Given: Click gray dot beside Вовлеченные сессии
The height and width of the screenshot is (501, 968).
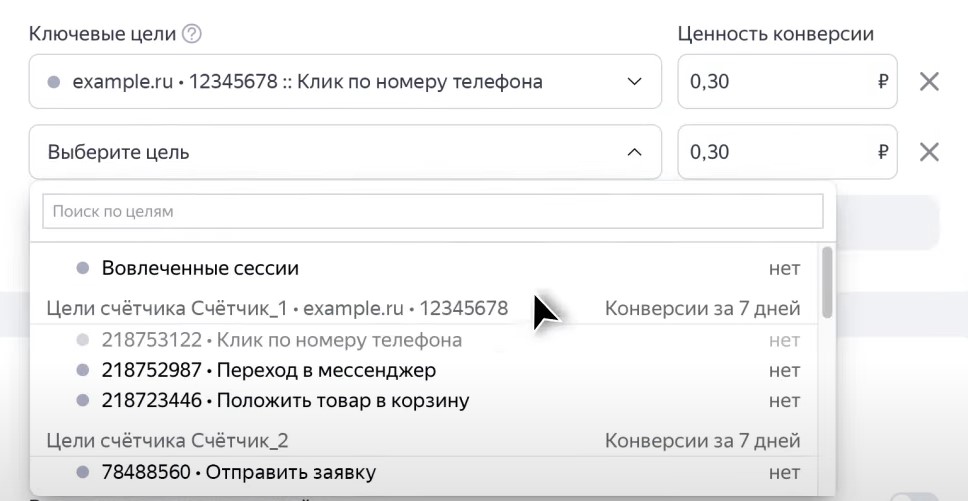Looking at the screenshot, I should 83,268.
